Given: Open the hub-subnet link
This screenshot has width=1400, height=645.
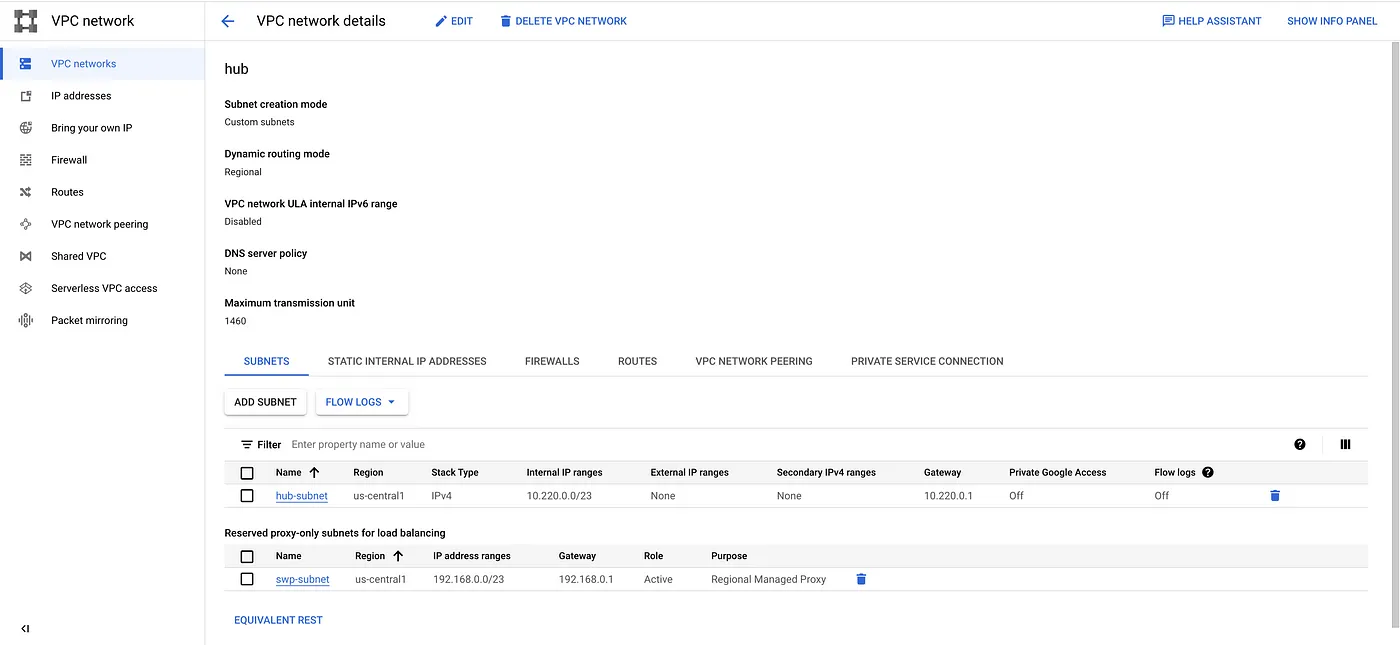Looking at the screenshot, I should point(302,496).
